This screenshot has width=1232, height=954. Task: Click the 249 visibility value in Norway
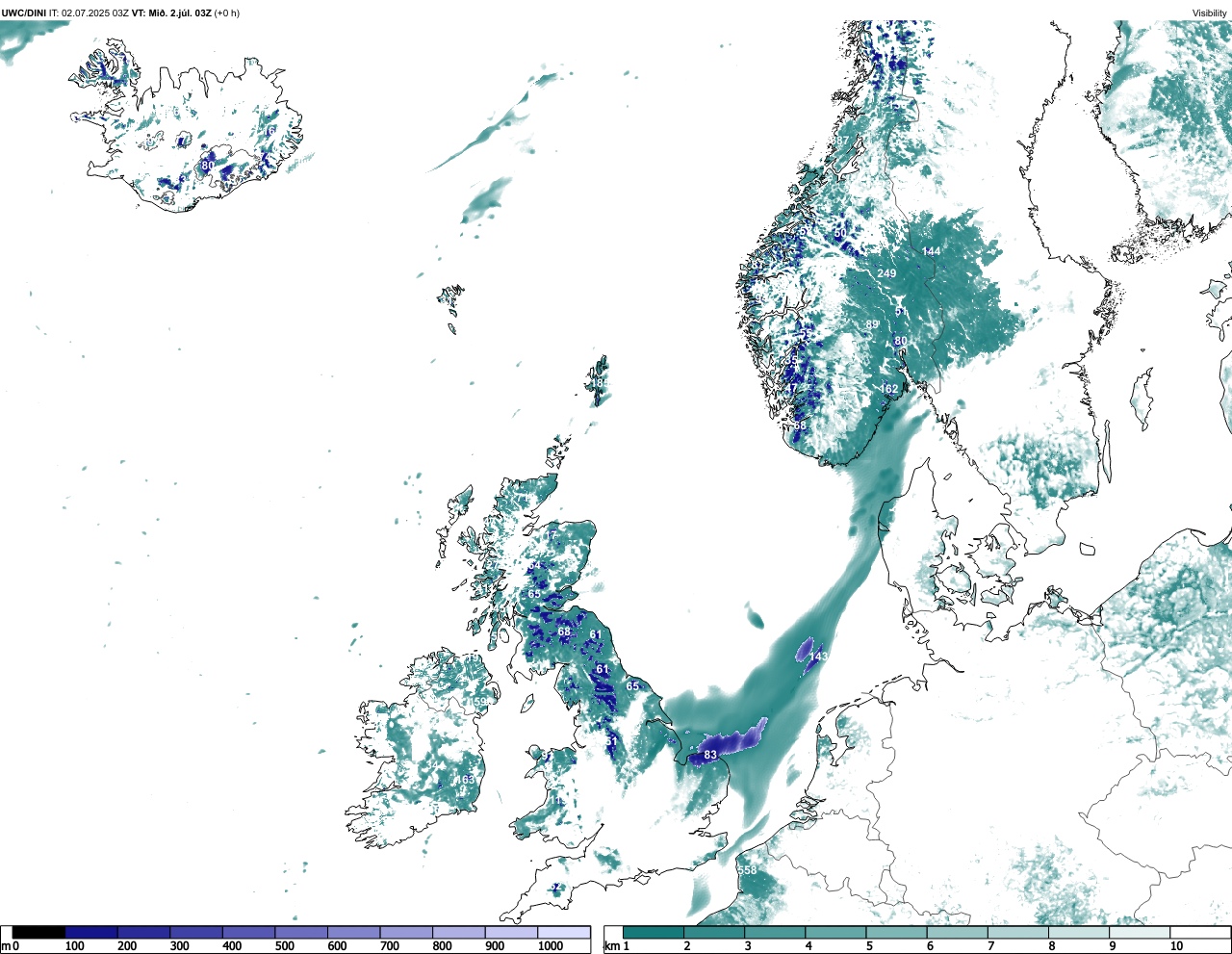[x=886, y=273]
